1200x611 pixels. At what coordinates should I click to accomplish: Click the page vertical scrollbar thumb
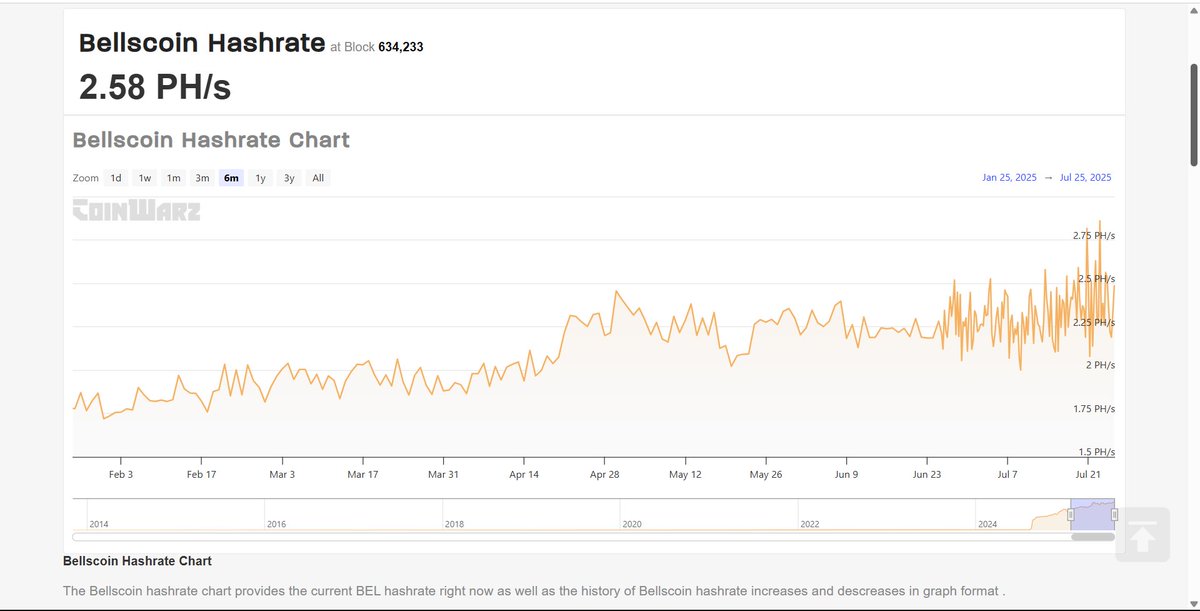pyautogui.click(x=1193, y=115)
